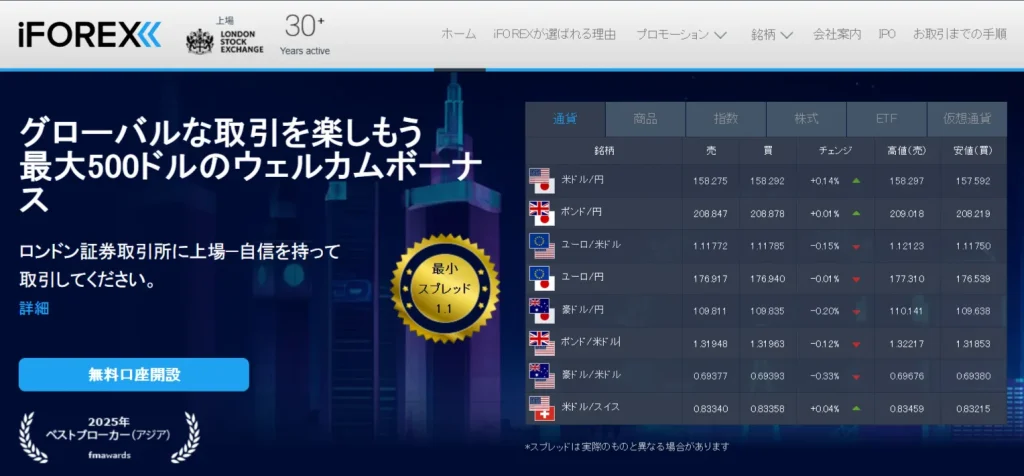Screen dimensions: 1024x476
Task: Click red down arrow in ポンド/米ドル row
Action: coord(856,345)
